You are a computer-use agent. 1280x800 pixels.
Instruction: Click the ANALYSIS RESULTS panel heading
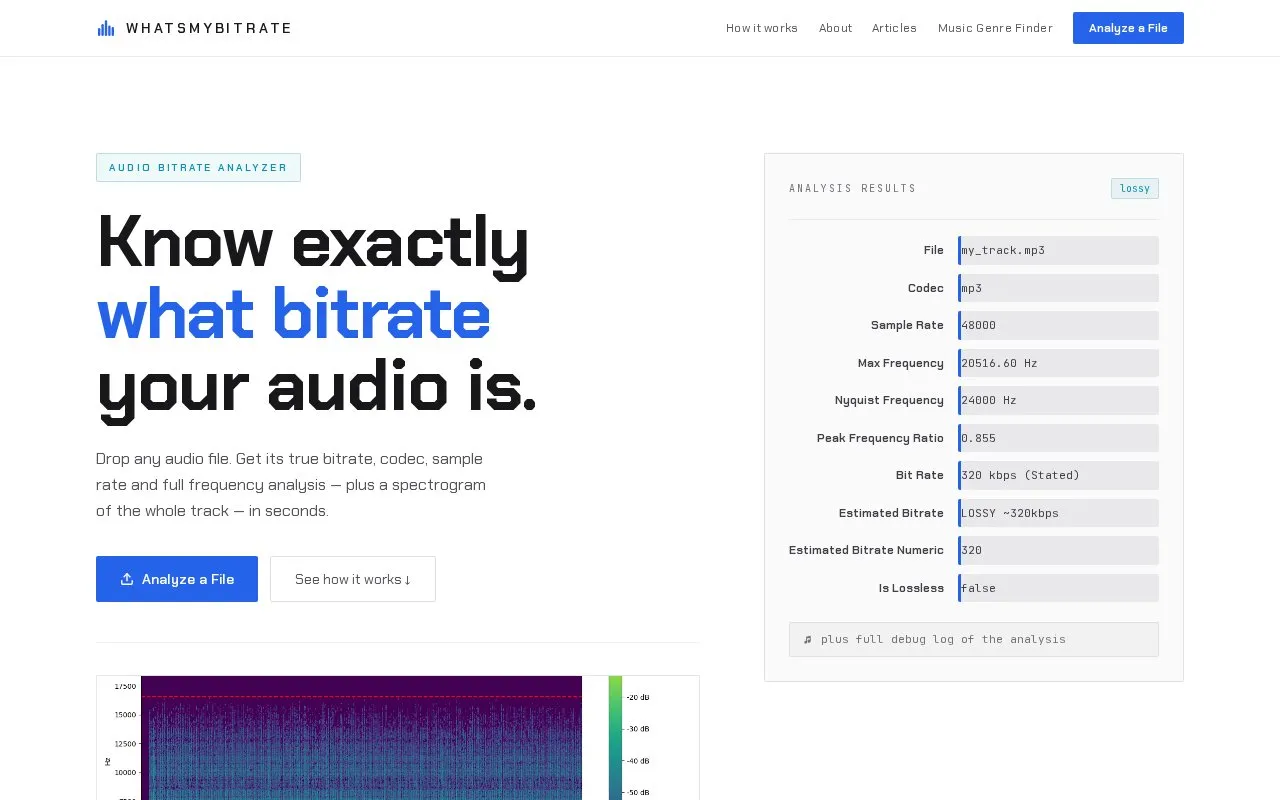(852, 188)
